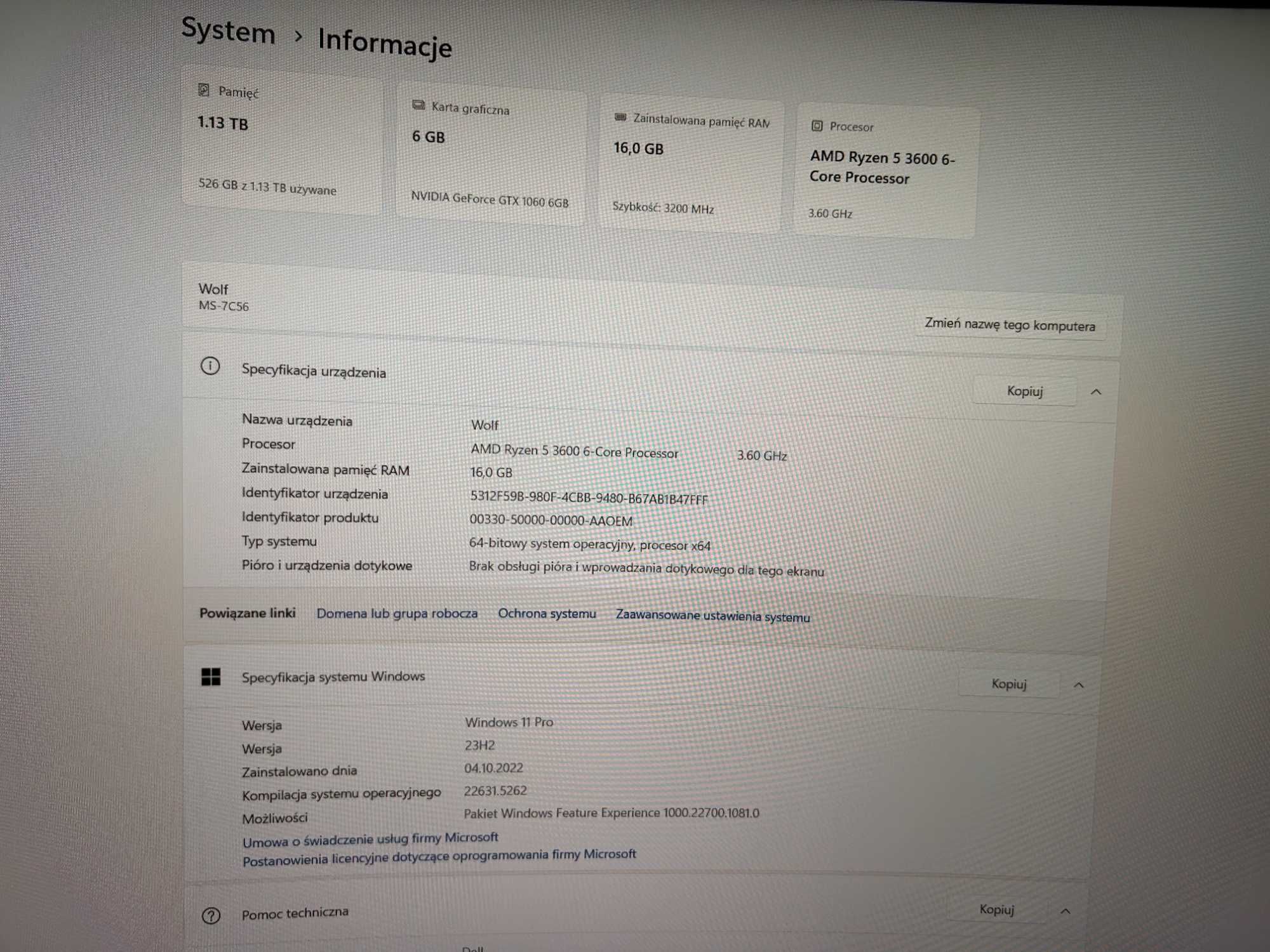This screenshot has height=952, width=1270.
Task: Collapse the Specyfikacja systemu Windows section
Action: pos(1079,685)
